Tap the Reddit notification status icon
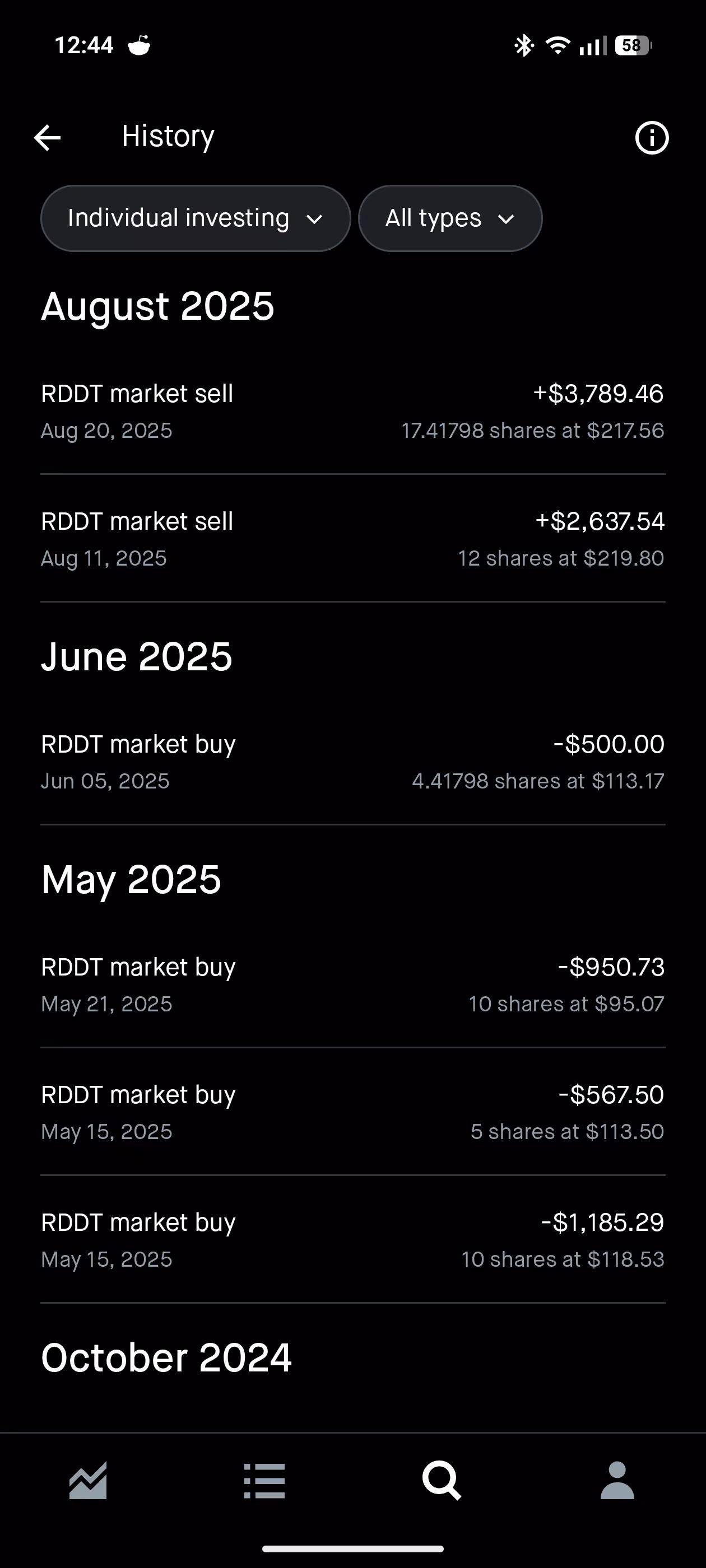The width and height of the screenshot is (706, 1568). 139,45
